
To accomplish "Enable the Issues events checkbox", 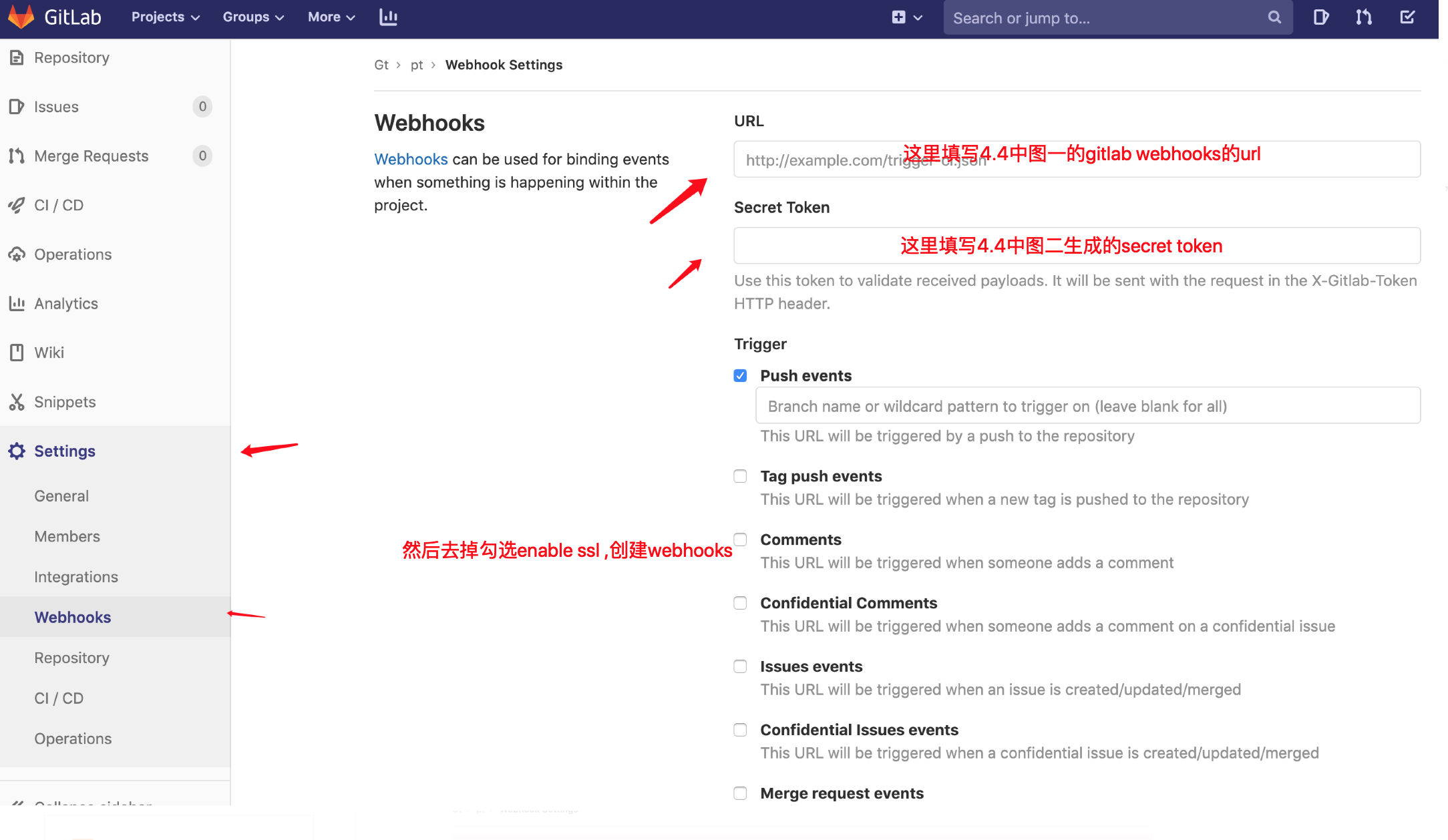I will pos(740,666).
